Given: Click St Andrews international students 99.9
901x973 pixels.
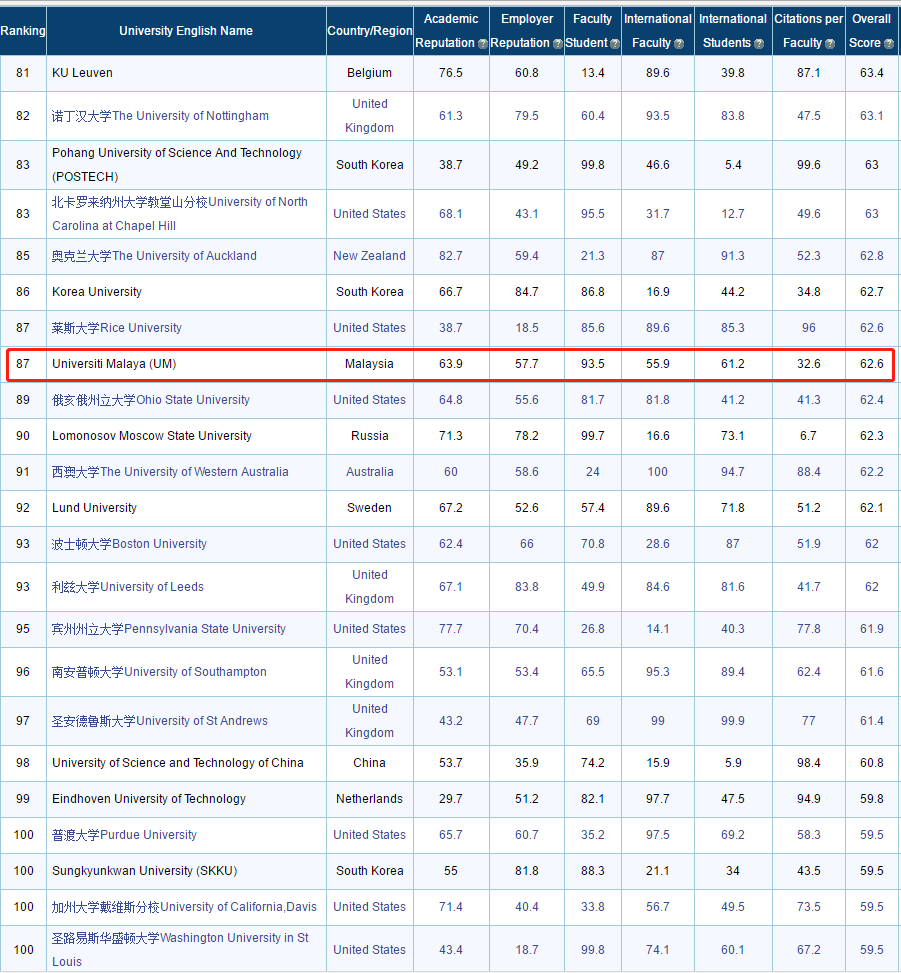Looking at the screenshot, I should [x=733, y=720].
